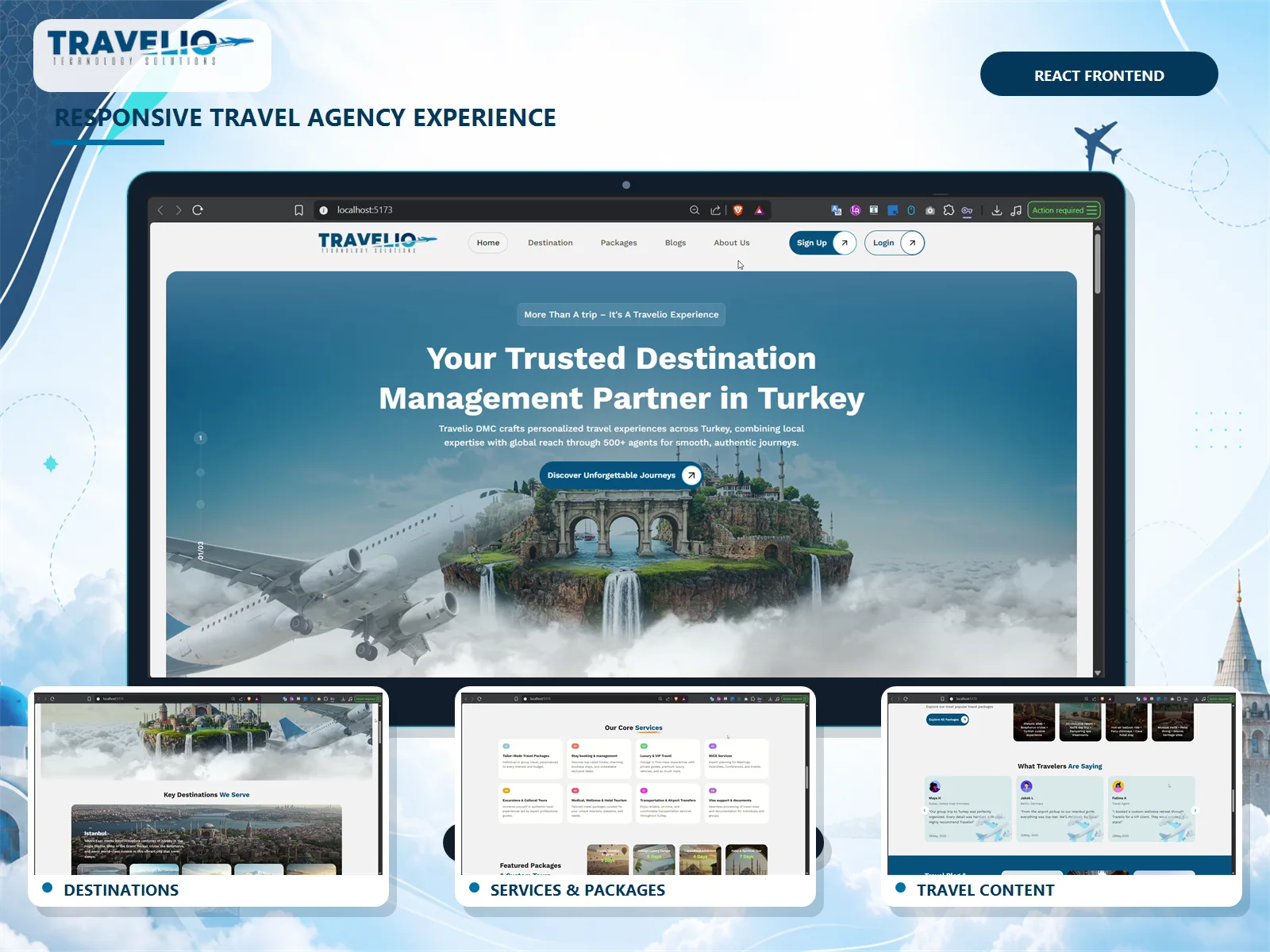Click 'Your Trusted Destination' hero headline
This screenshot has width=1270, height=952.
(x=621, y=358)
